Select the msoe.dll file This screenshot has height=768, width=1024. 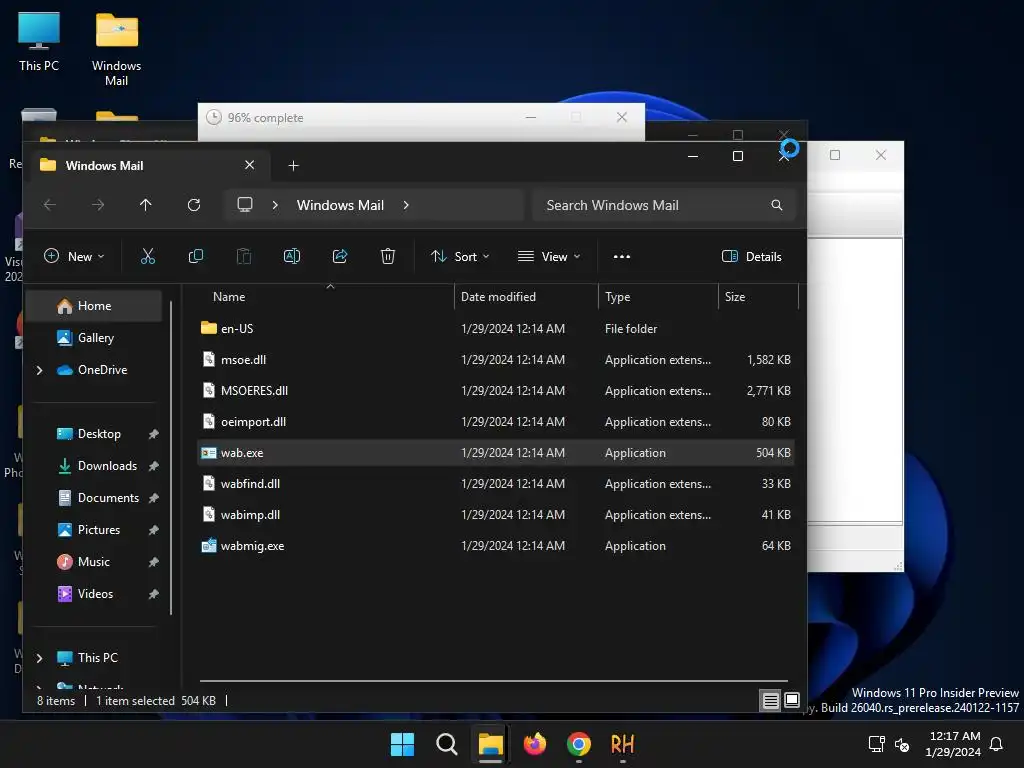[x=496, y=360]
